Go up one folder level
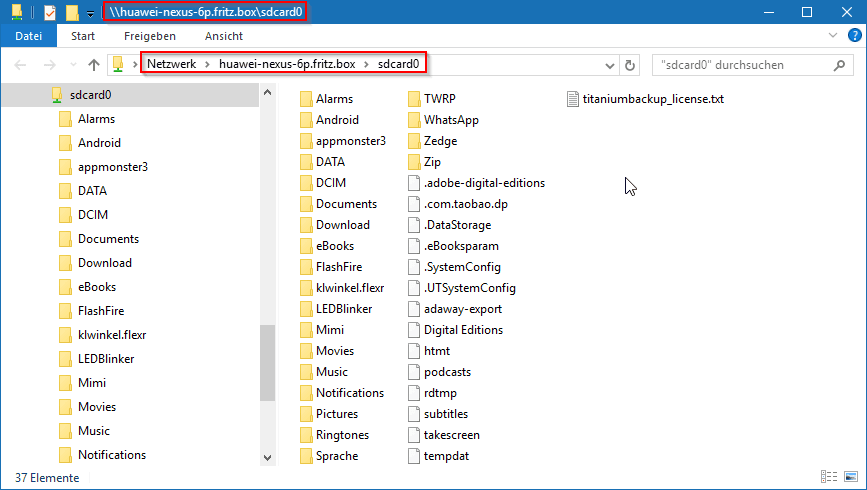 93,65
